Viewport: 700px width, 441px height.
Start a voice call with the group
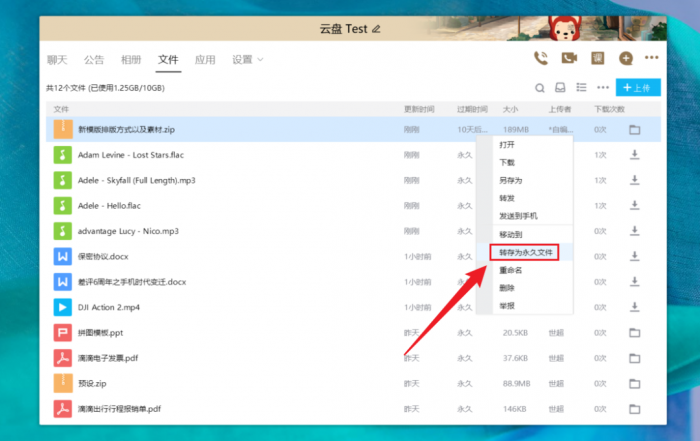pyautogui.click(x=541, y=59)
